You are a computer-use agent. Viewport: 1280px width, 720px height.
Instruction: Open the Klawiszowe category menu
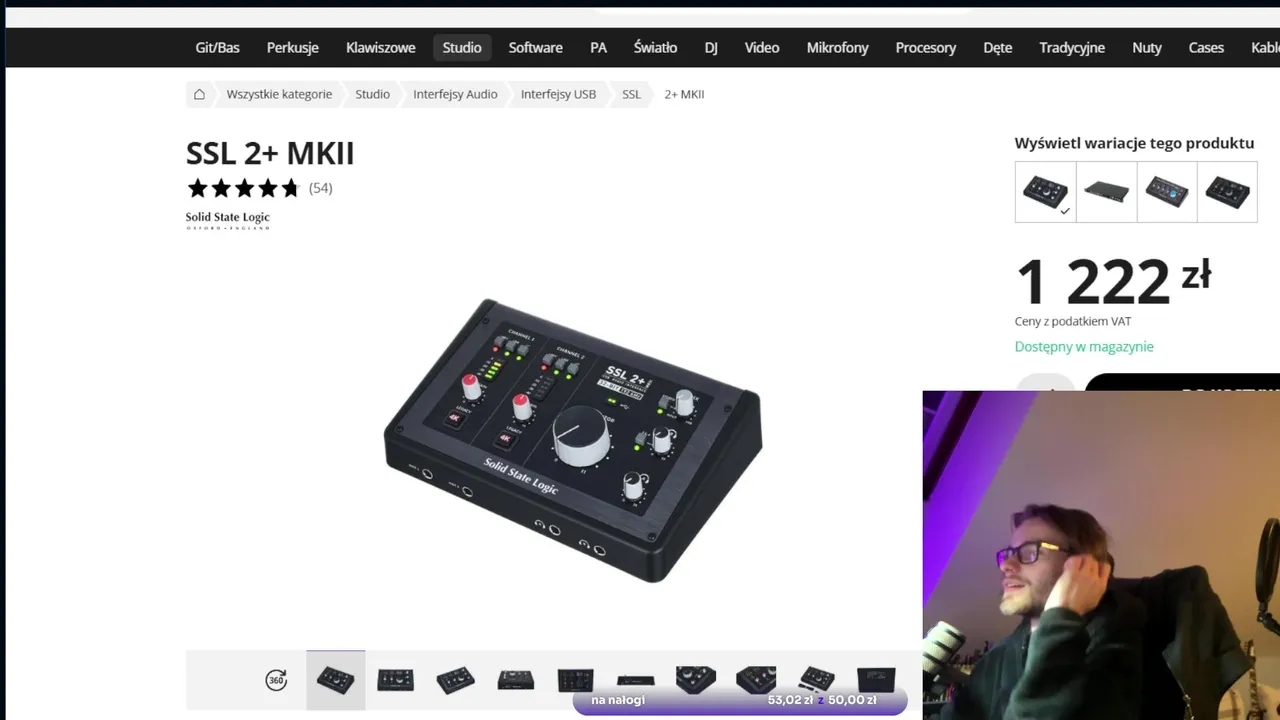point(381,47)
